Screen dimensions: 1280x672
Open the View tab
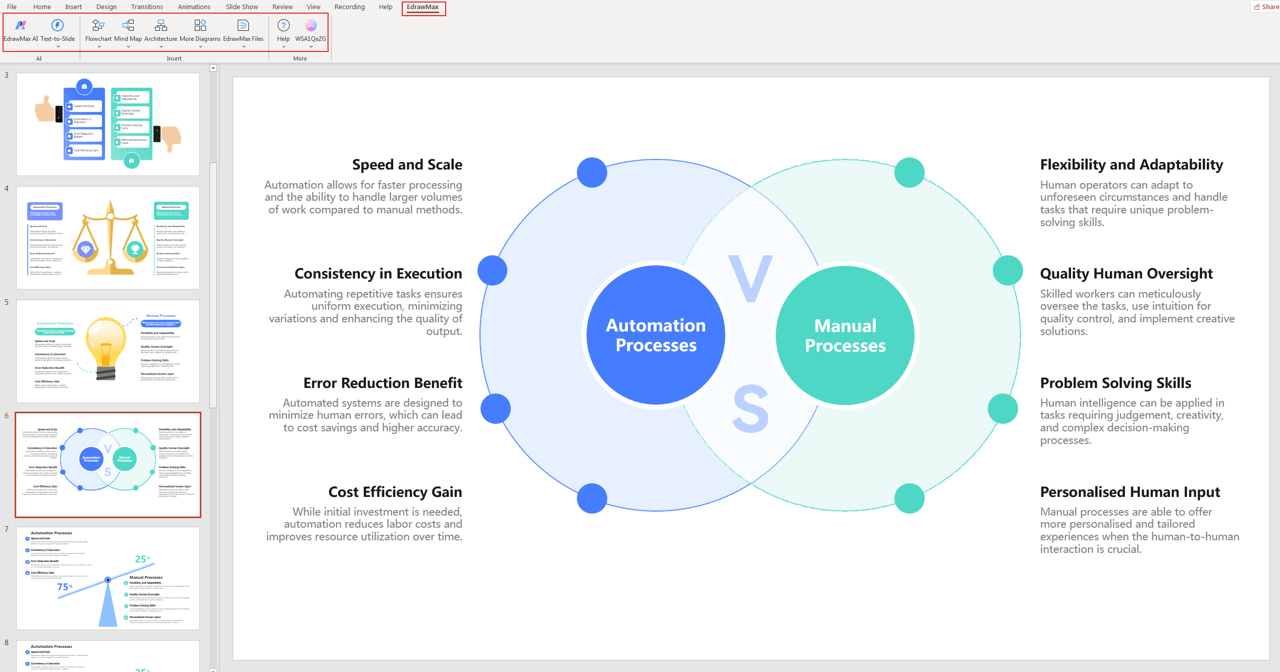pyautogui.click(x=314, y=7)
